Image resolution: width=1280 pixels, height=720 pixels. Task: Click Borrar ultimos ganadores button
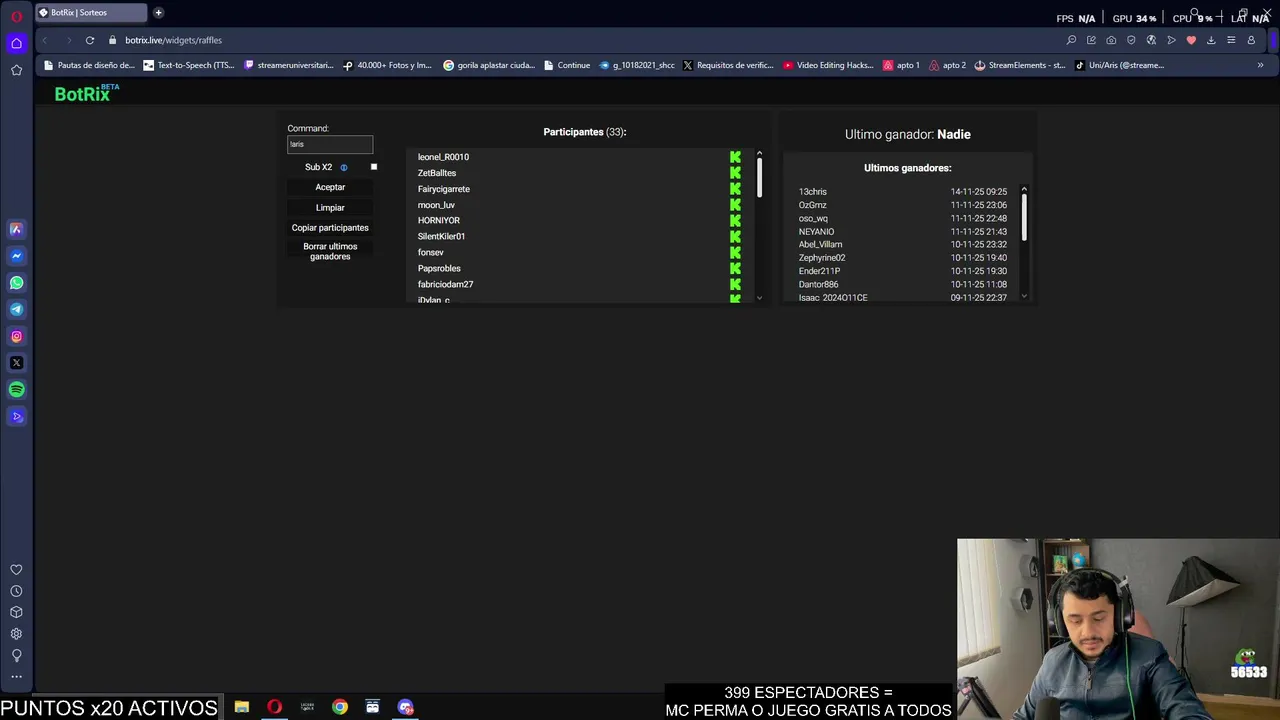330,251
